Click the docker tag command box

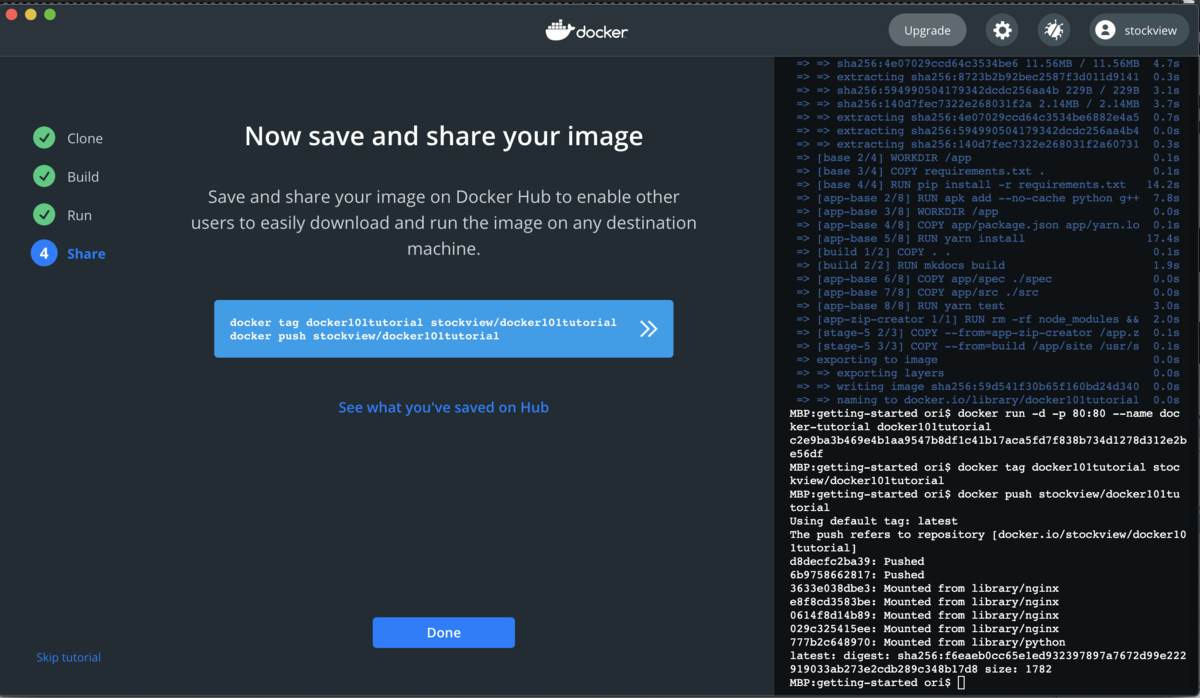click(x=443, y=329)
